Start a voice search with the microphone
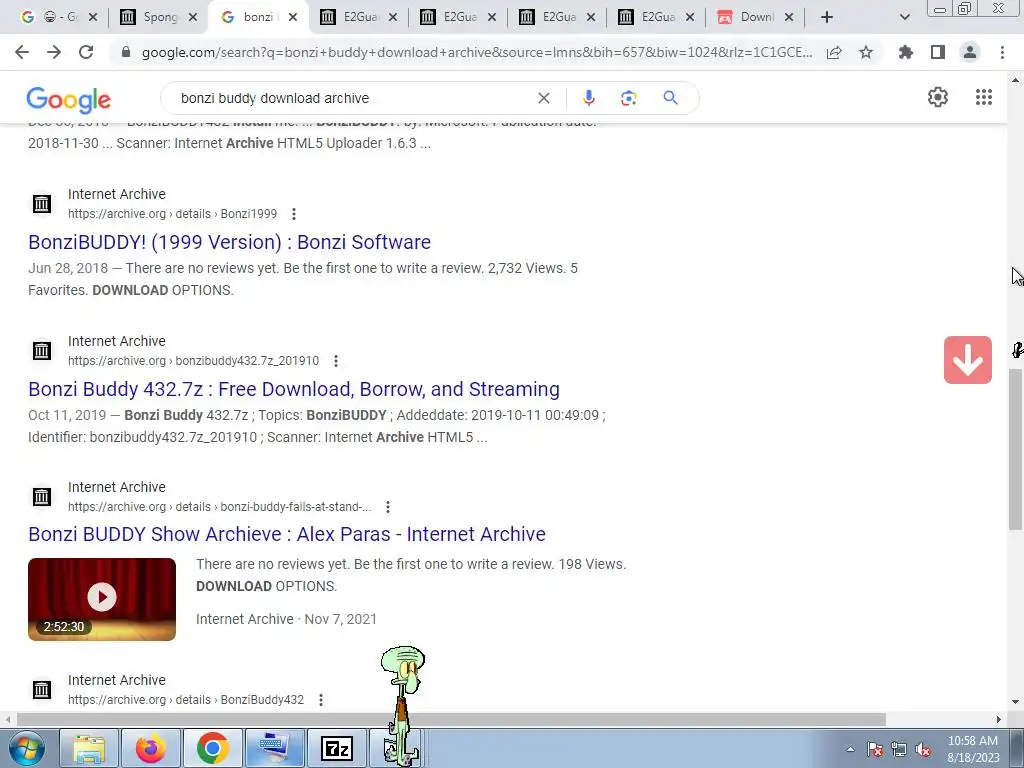This screenshot has height=768, width=1024. tap(588, 98)
